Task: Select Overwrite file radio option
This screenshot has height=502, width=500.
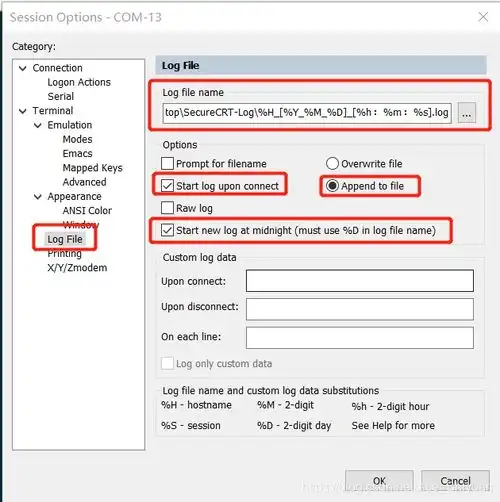Action: point(332,164)
